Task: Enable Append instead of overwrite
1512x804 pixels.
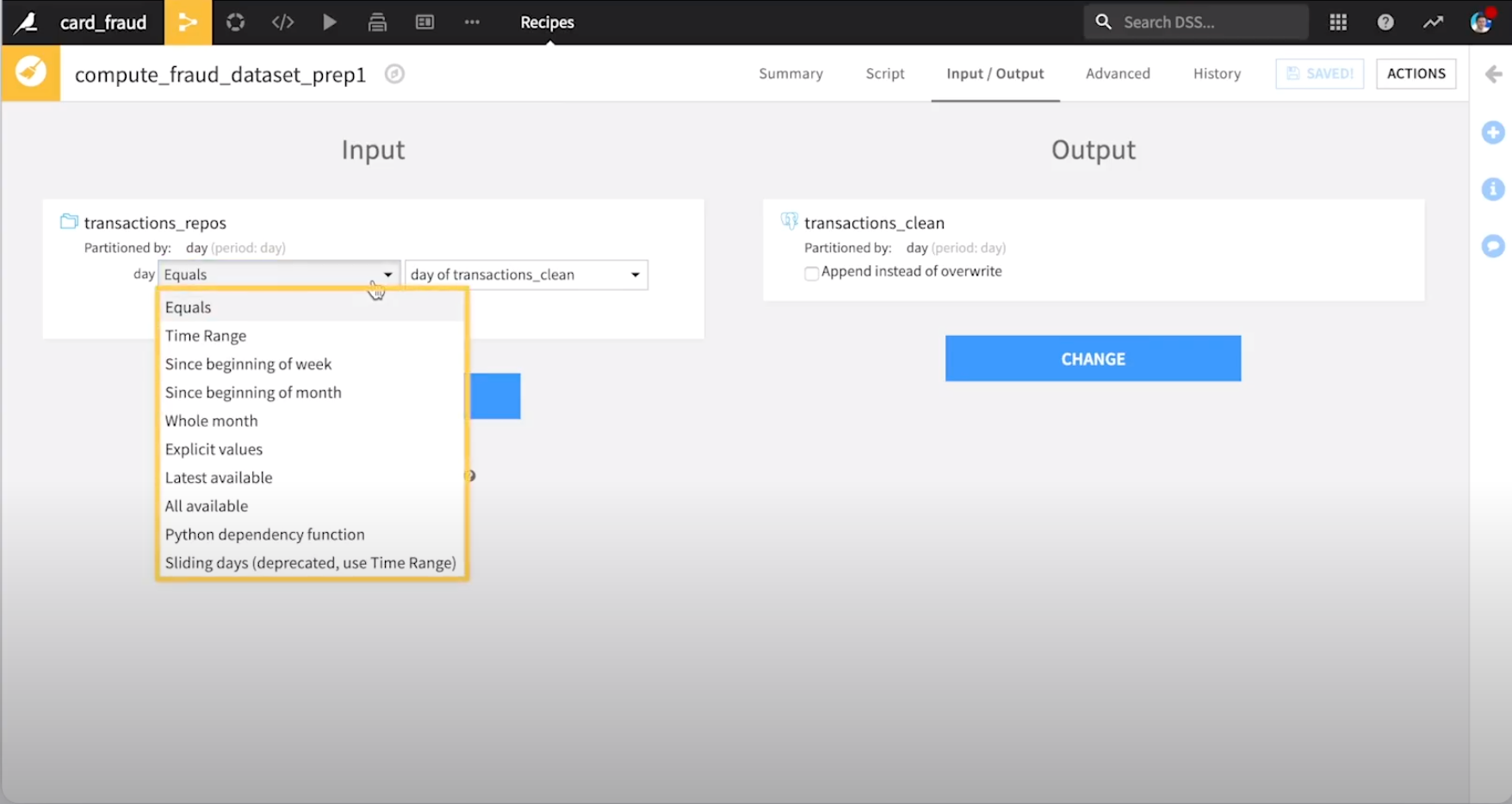Action: [x=811, y=272]
